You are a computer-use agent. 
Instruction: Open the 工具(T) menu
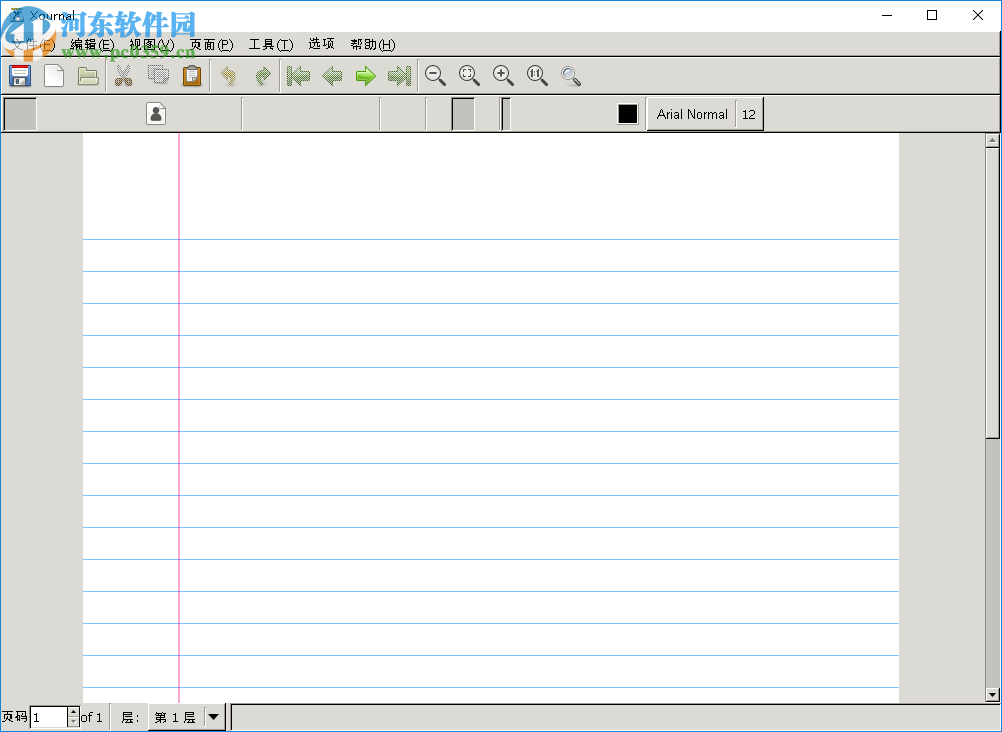tap(271, 44)
